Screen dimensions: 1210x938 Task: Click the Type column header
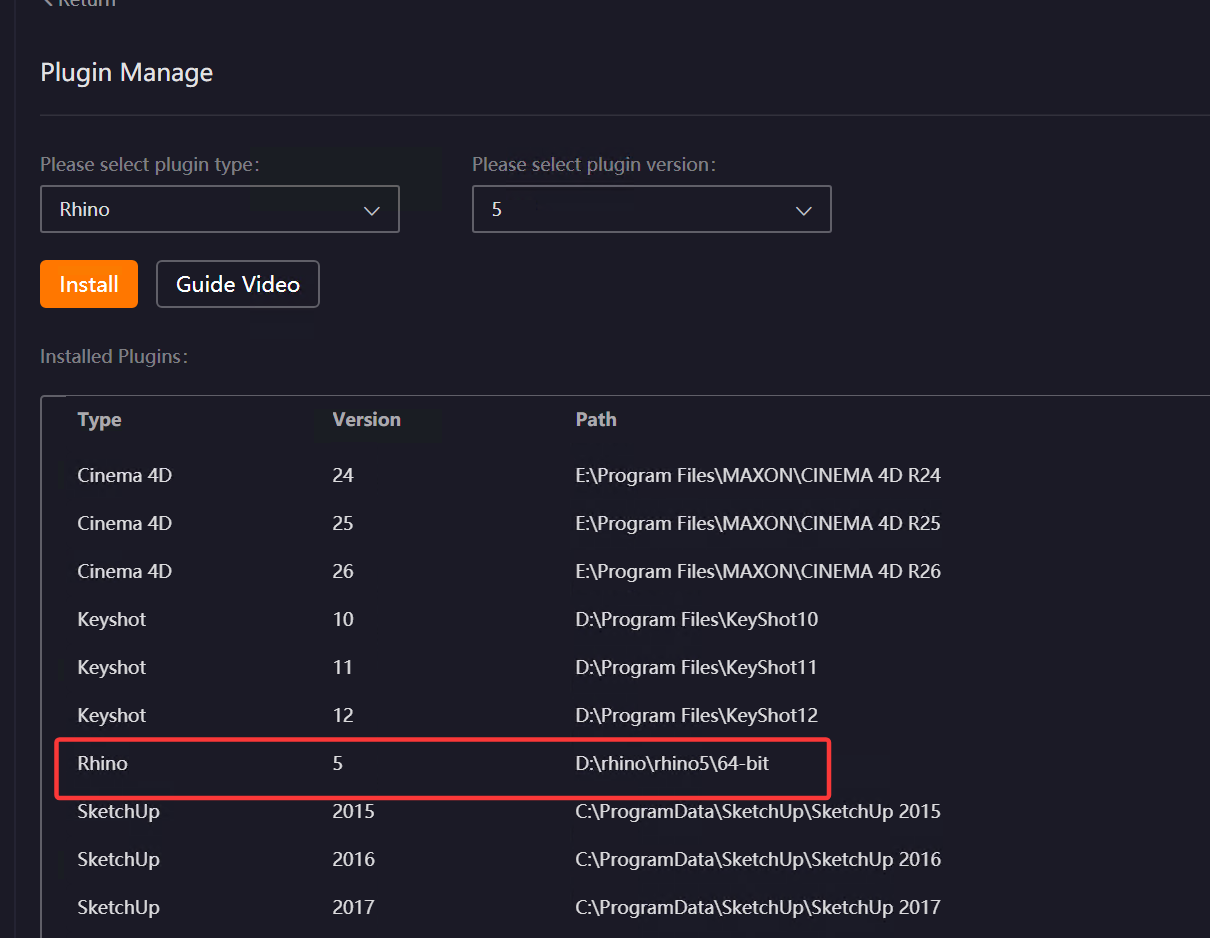pyautogui.click(x=99, y=420)
